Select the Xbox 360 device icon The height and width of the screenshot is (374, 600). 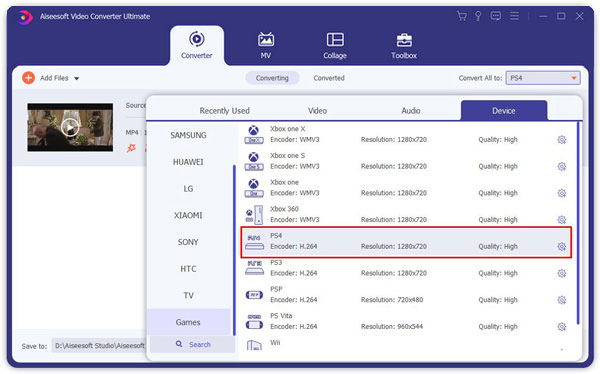pyautogui.click(x=254, y=214)
